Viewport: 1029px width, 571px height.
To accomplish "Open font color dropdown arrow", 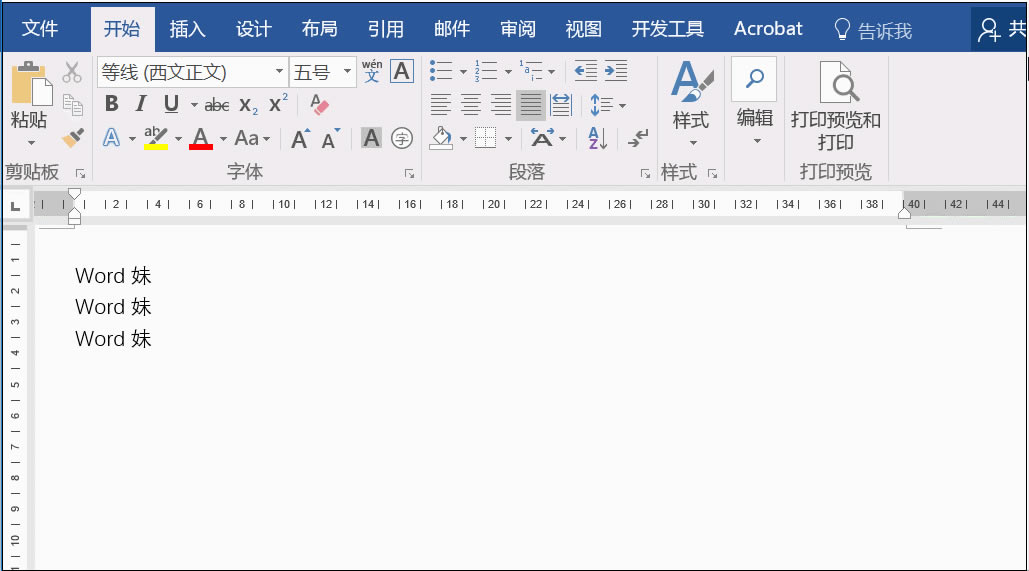I will pos(223,138).
